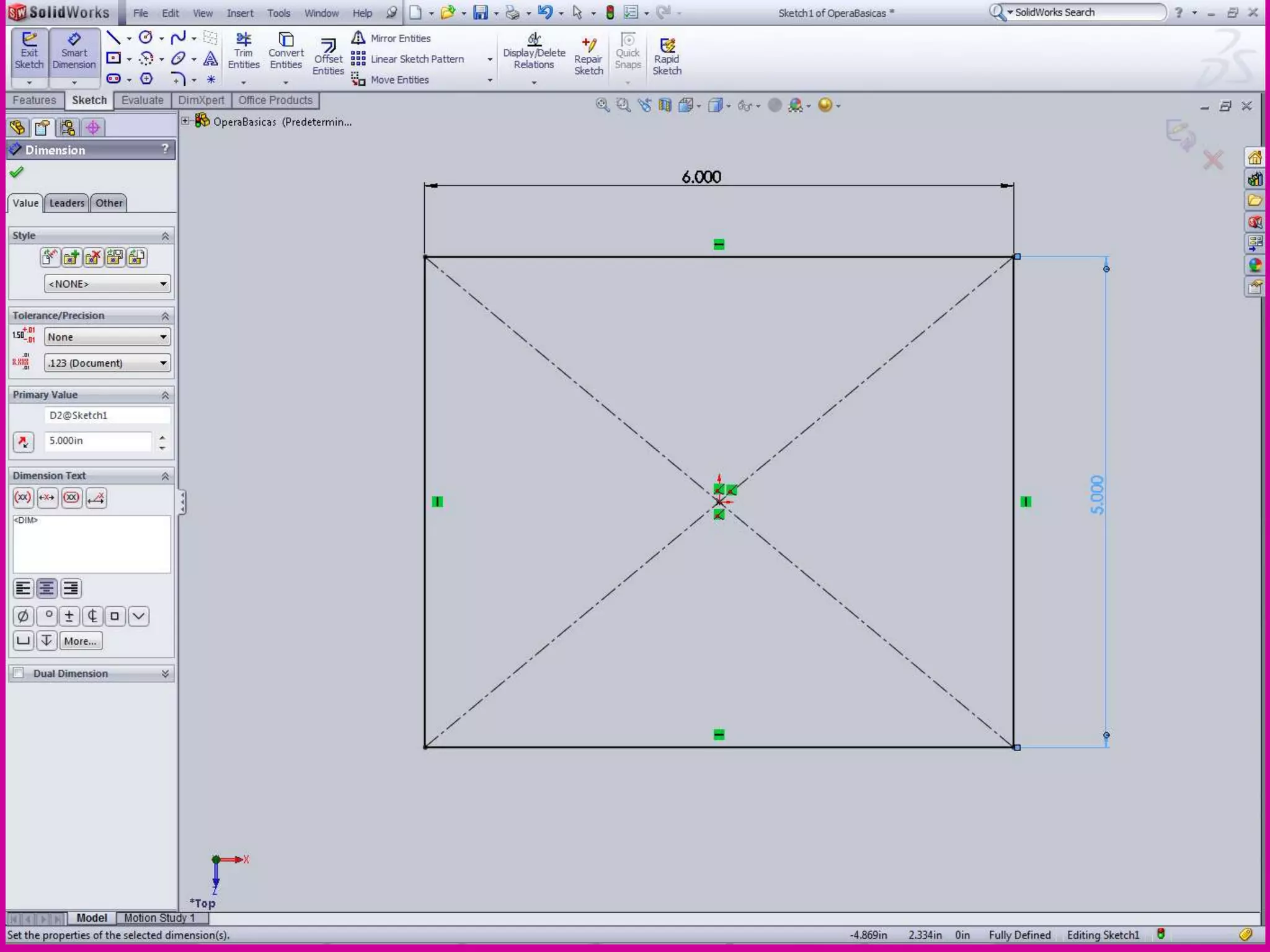Image resolution: width=1270 pixels, height=952 pixels.
Task: Open the Style dropdown showing NONE
Action: [107, 284]
